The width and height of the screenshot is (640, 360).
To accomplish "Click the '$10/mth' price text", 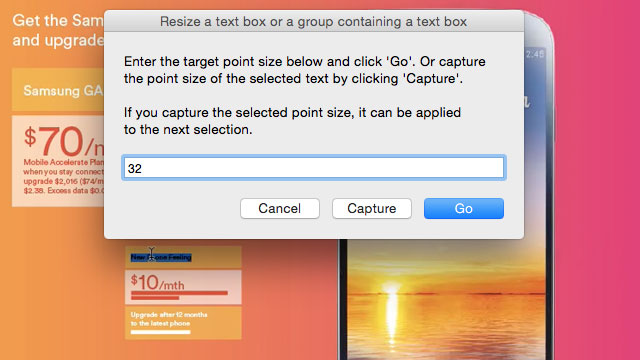I will point(158,282).
